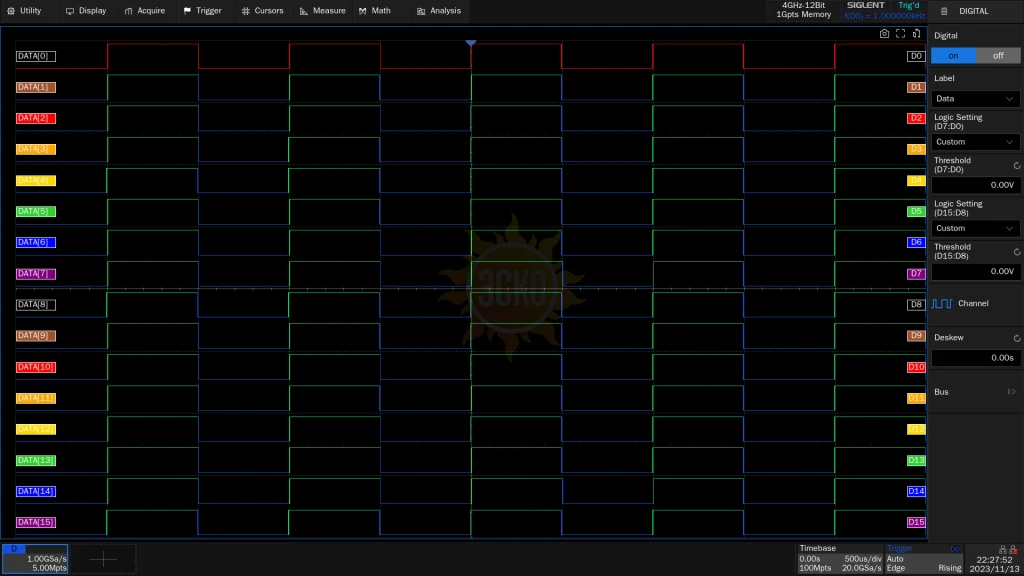Open the Cursors menu
This screenshot has height=576, width=1024.
click(x=263, y=11)
